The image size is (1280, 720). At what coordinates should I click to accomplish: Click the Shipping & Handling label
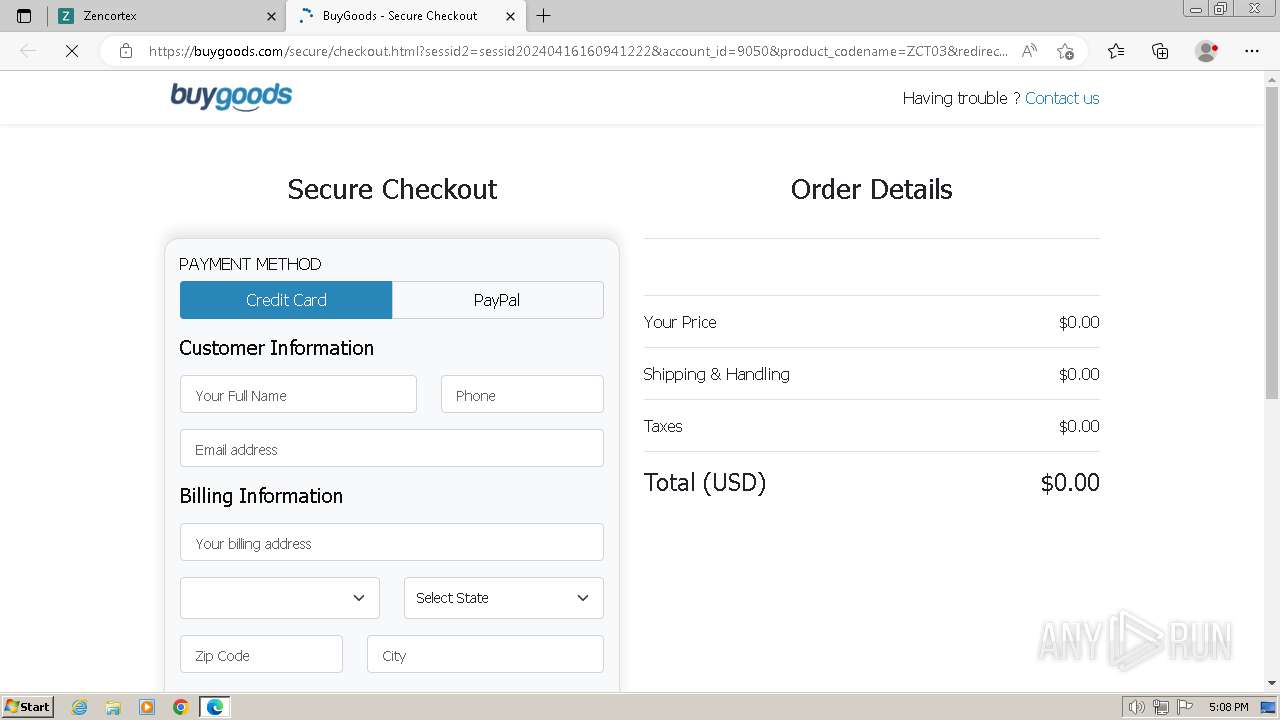716,374
